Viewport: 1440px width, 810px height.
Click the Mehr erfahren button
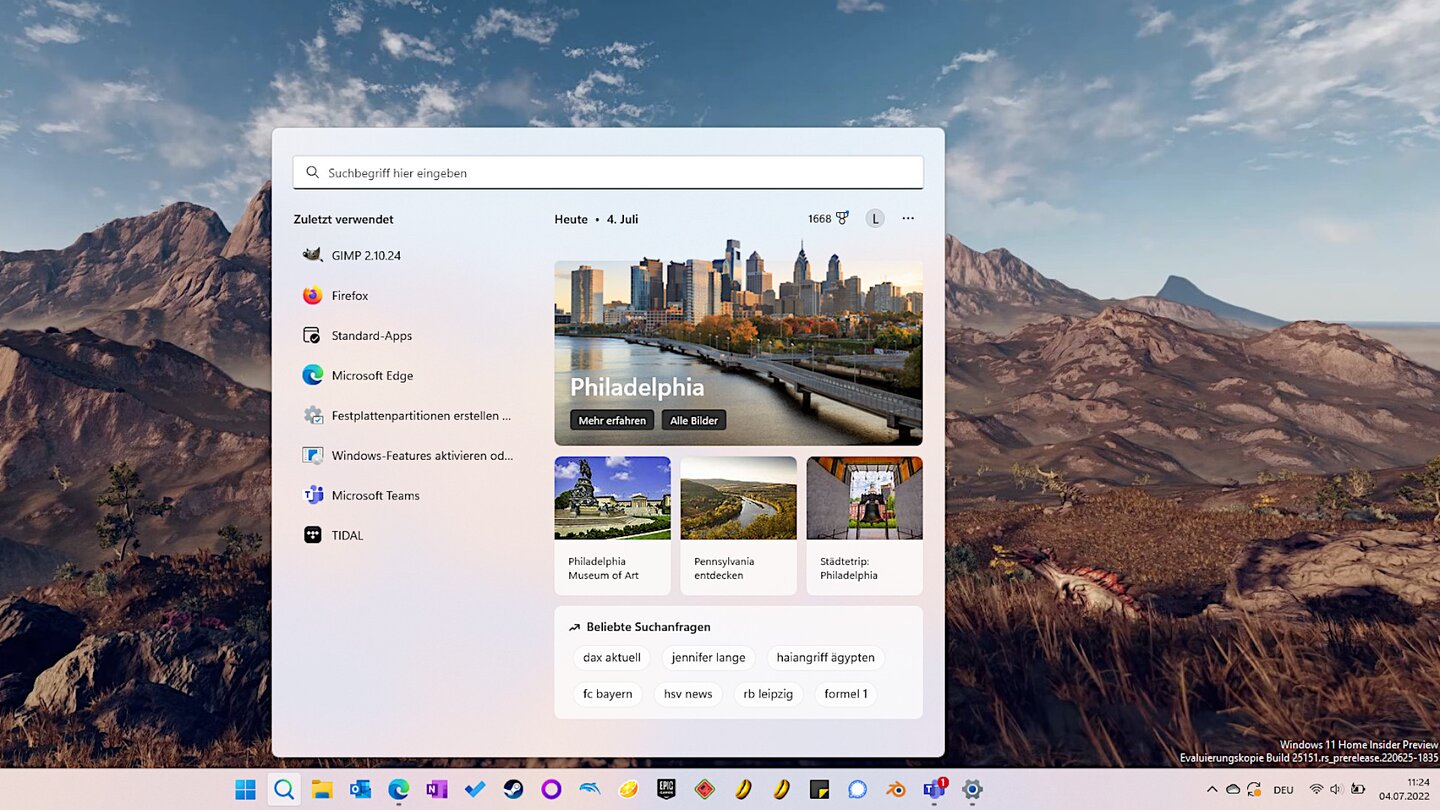612,421
